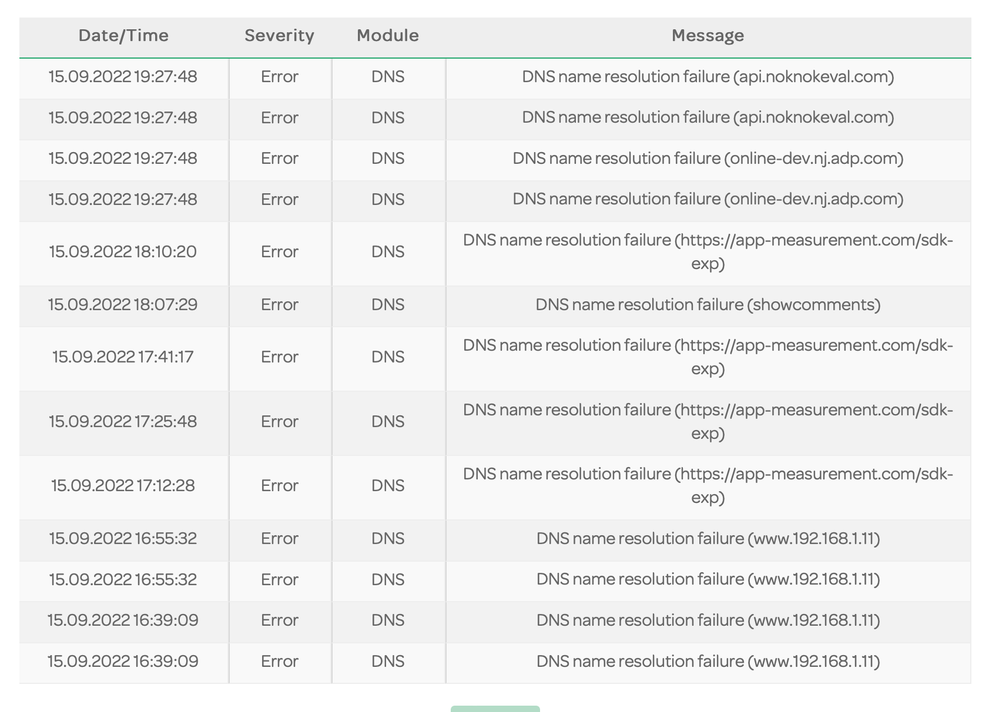Viewport: 999px width, 712px height.
Task: Select the first www.192.168.1.11 error entry
Action: tap(707, 539)
